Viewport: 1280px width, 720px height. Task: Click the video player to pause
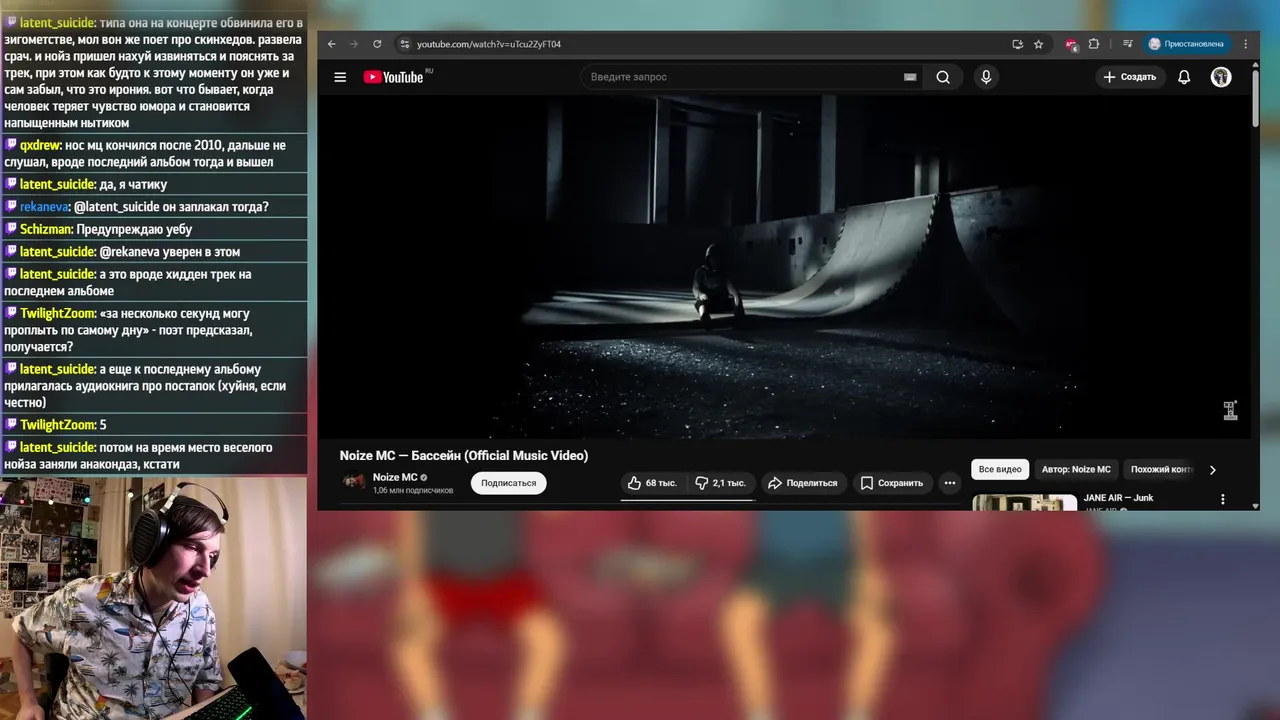(x=784, y=267)
